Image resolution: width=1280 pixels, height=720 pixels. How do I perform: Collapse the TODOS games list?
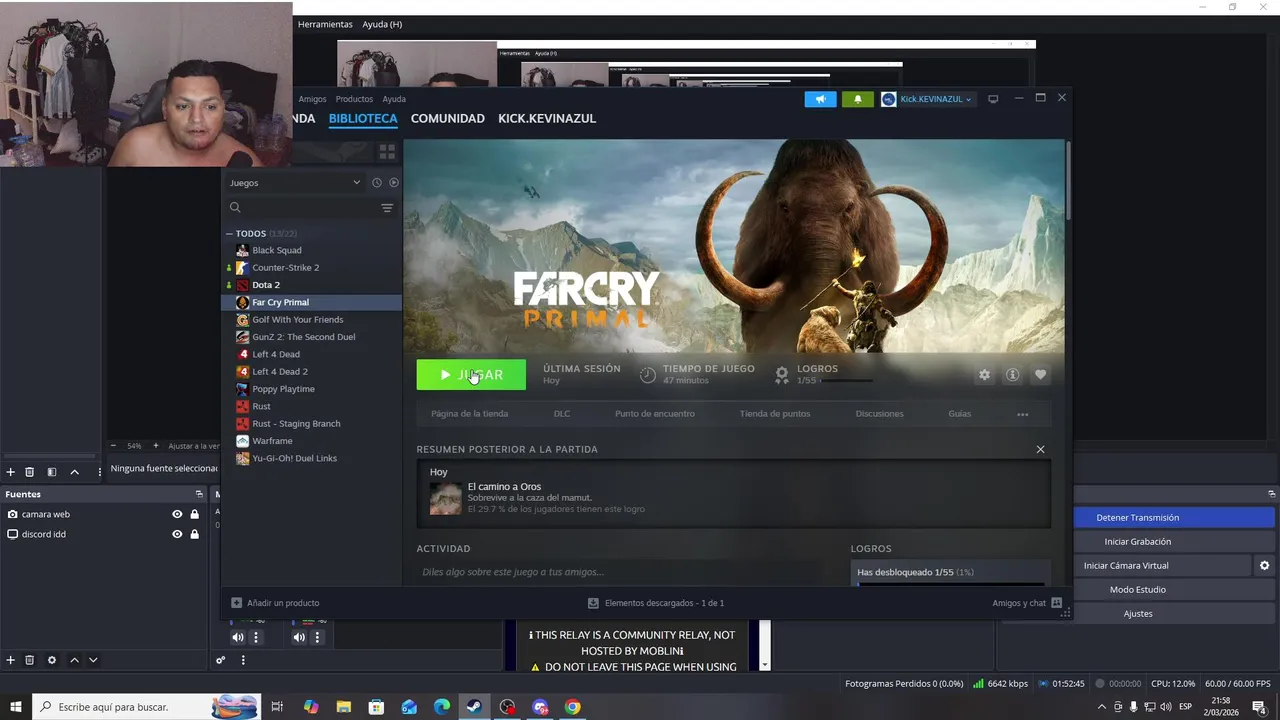tap(229, 234)
